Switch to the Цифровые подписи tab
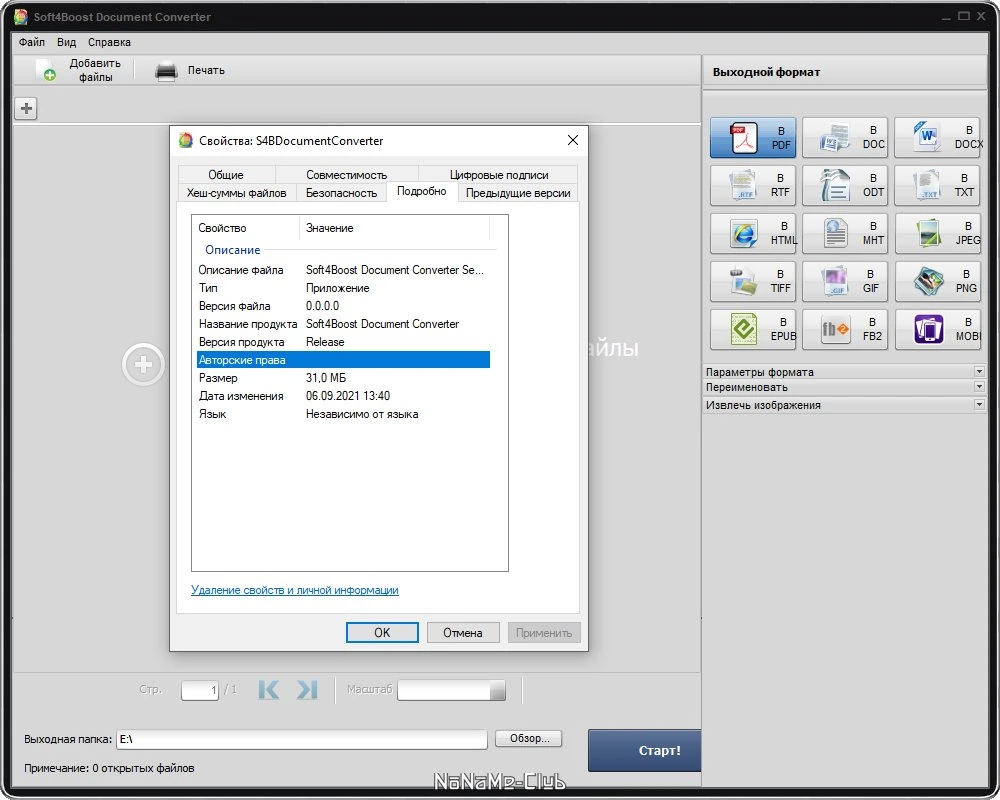This screenshot has width=1000, height=800. [x=499, y=174]
